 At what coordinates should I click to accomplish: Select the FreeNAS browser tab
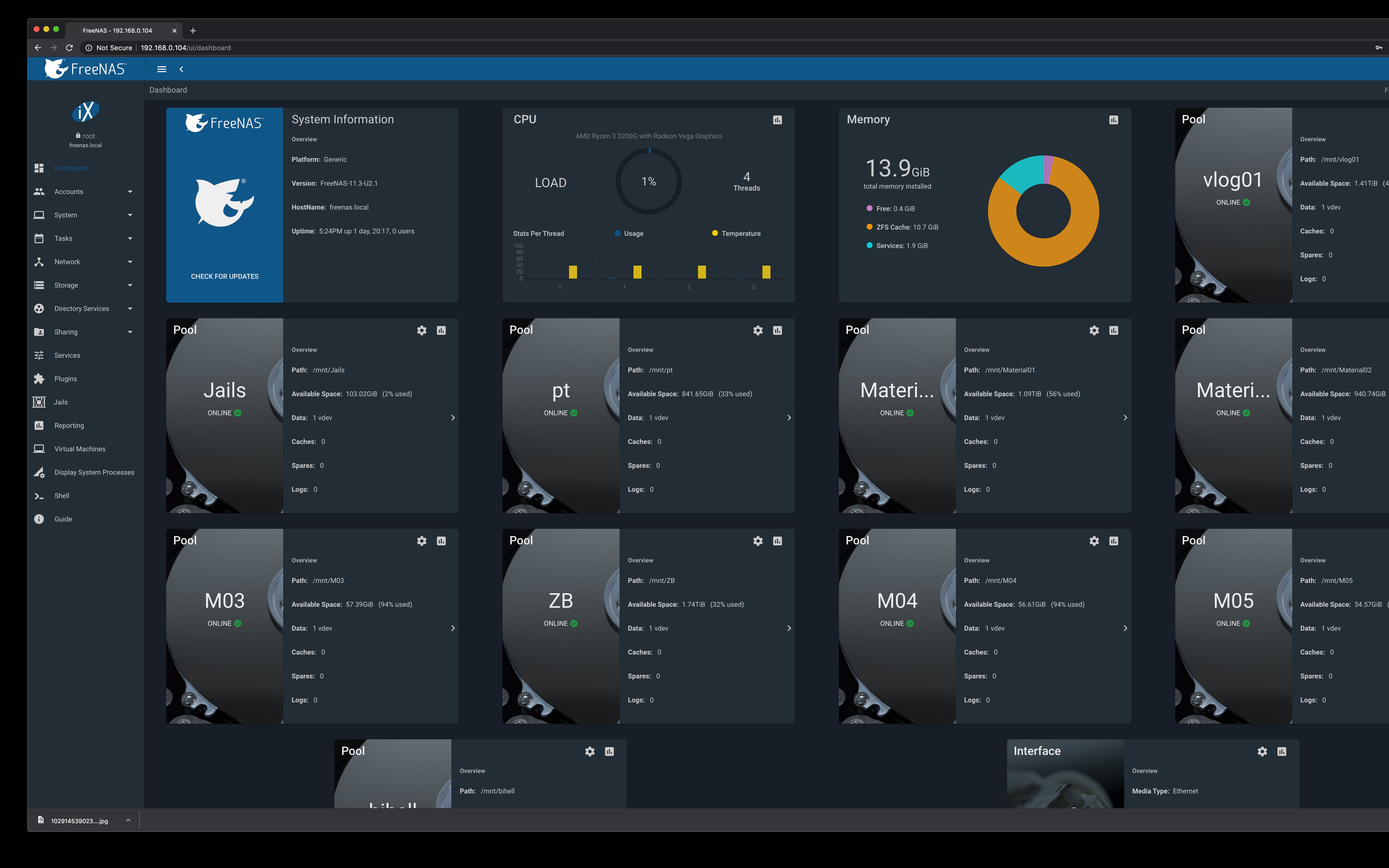tap(117, 30)
